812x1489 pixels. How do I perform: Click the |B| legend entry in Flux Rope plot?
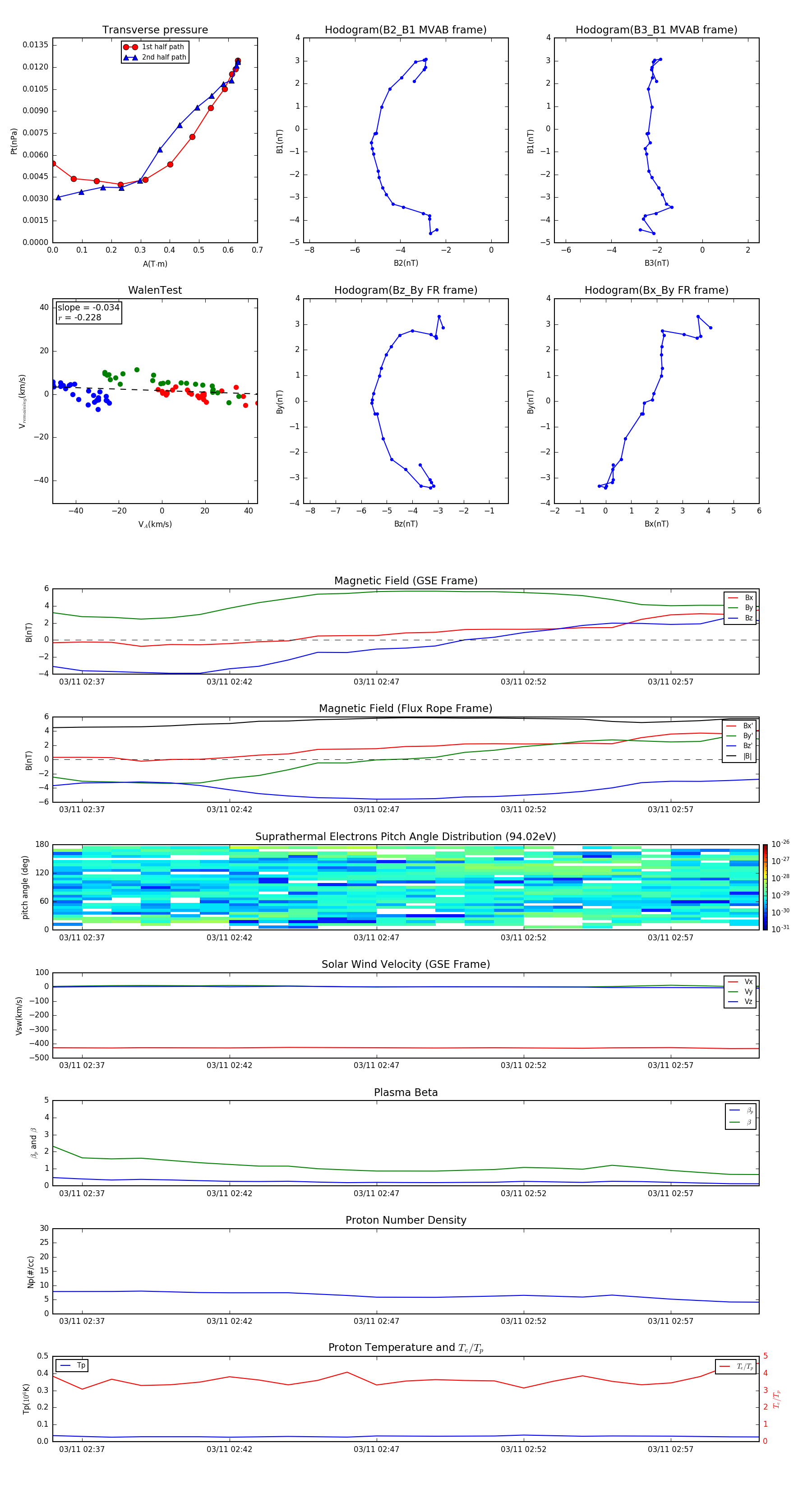click(x=739, y=756)
